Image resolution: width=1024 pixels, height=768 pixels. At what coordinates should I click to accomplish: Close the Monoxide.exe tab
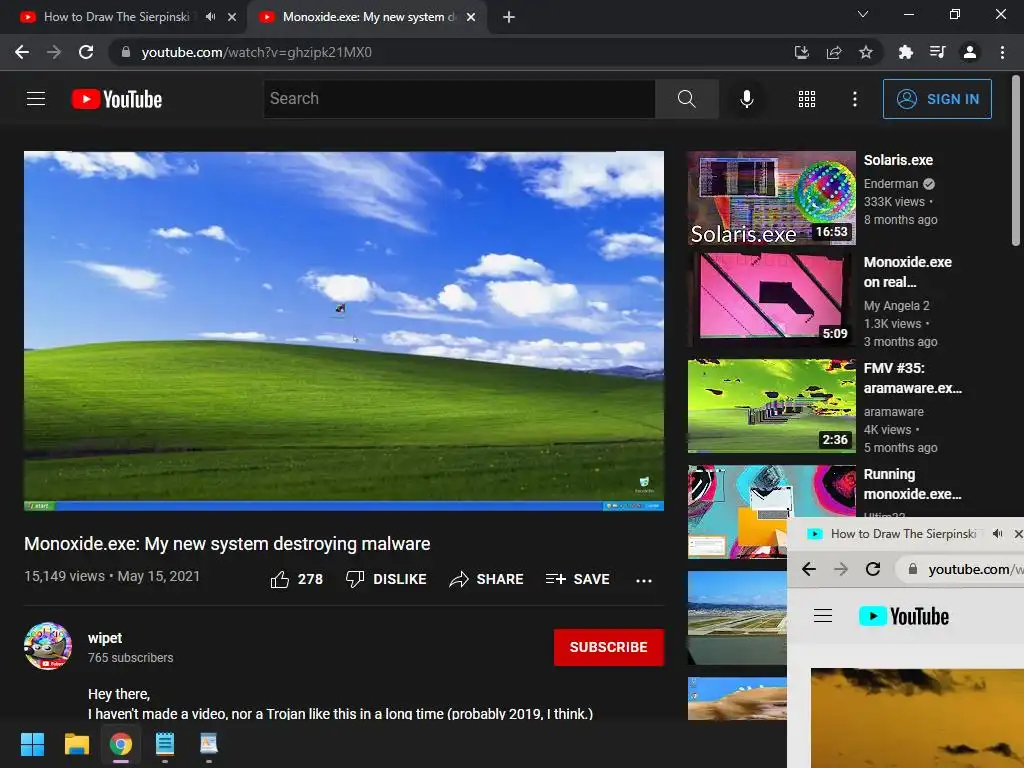pos(471,17)
